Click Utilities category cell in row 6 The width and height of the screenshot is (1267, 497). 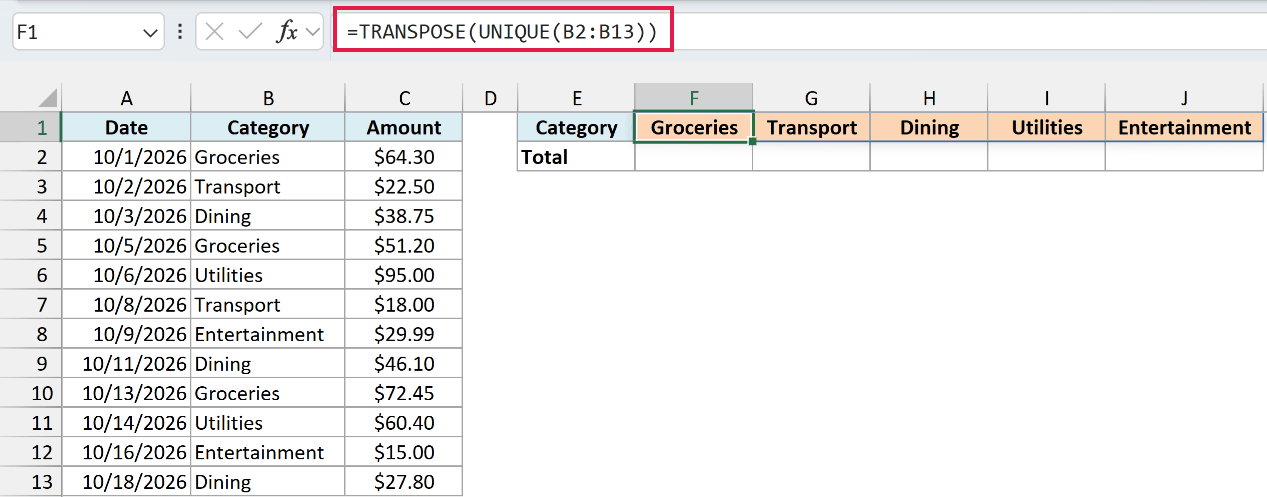[268, 275]
